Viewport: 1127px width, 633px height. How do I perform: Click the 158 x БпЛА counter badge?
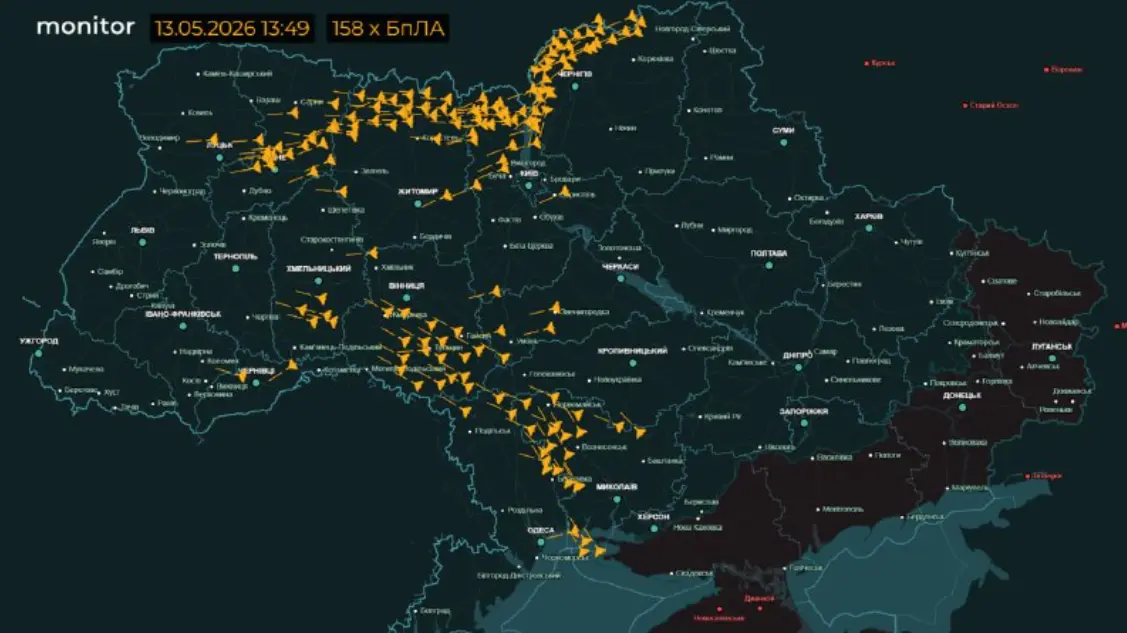388,29
